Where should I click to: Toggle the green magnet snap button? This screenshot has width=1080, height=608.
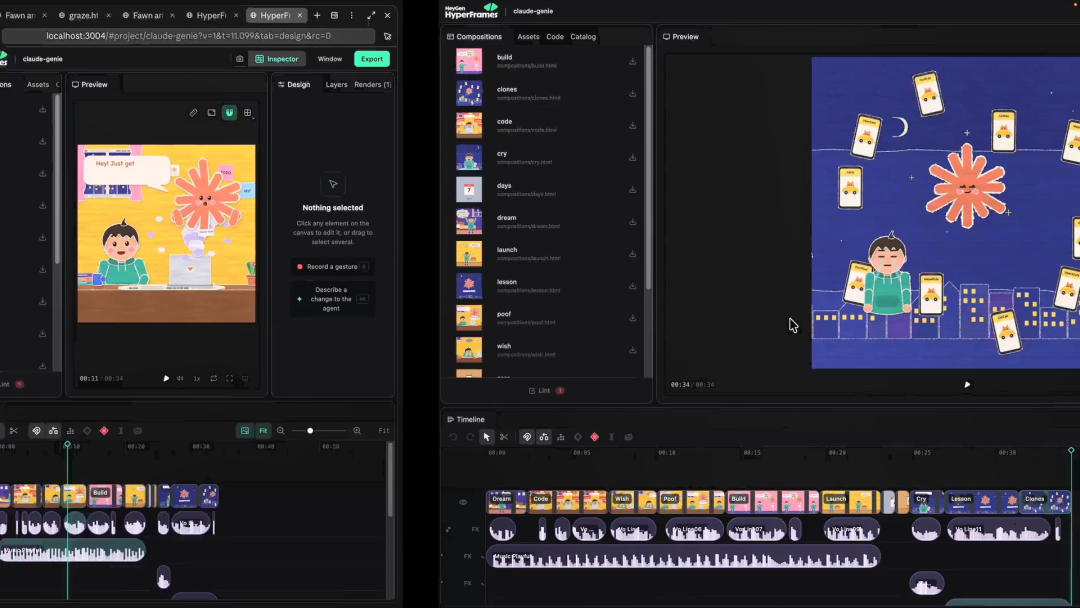tap(229, 112)
